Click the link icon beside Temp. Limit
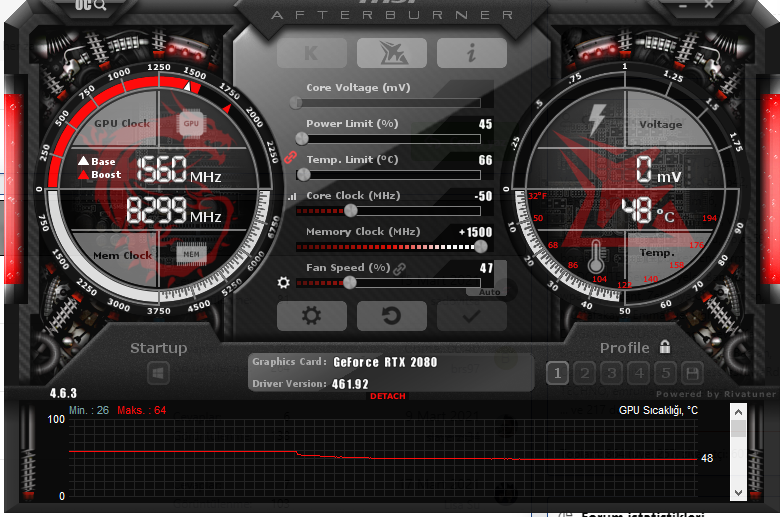 (x=290, y=158)
